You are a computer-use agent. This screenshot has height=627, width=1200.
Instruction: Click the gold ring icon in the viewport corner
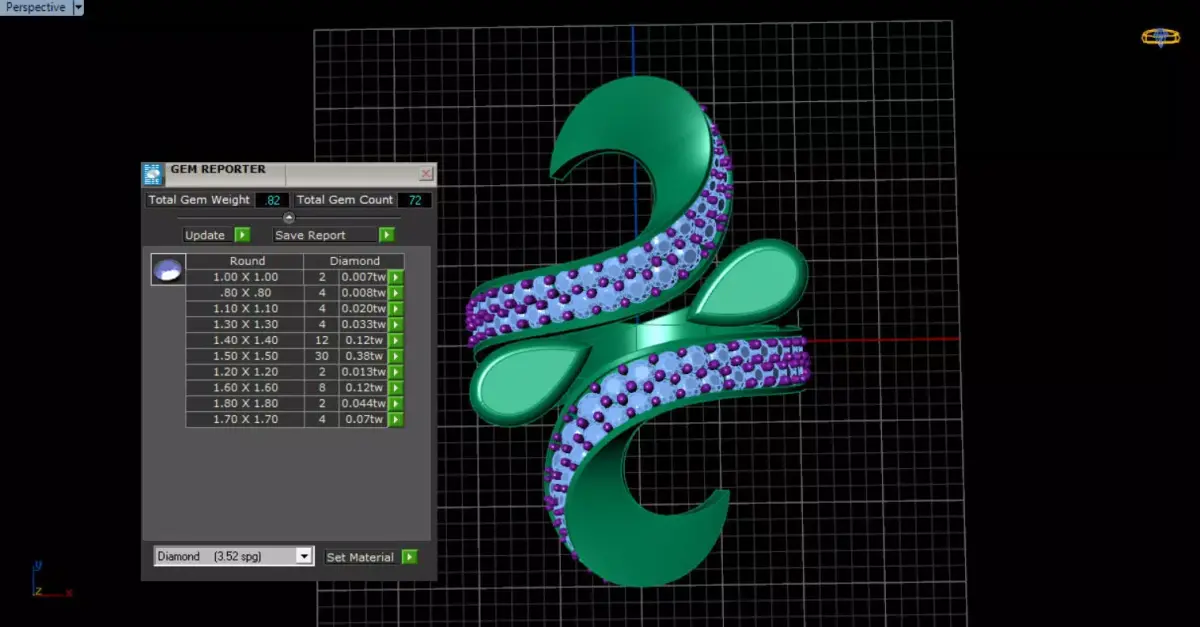coord(1160,37)
